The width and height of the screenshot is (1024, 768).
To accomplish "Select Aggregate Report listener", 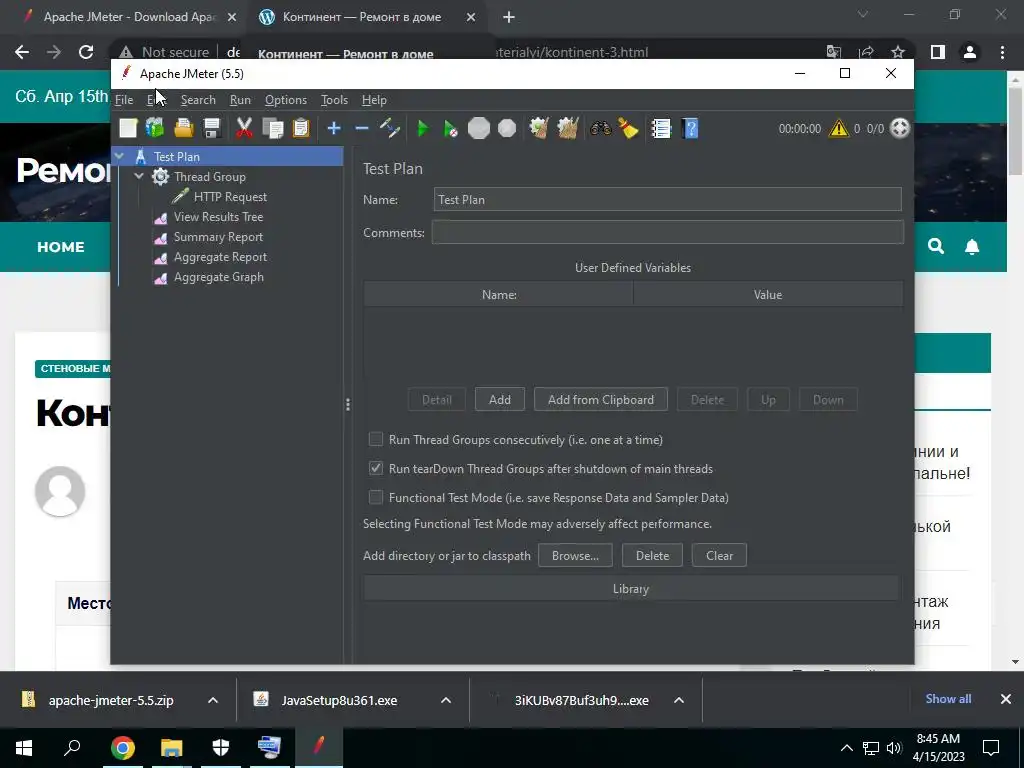I will point(220,257).
